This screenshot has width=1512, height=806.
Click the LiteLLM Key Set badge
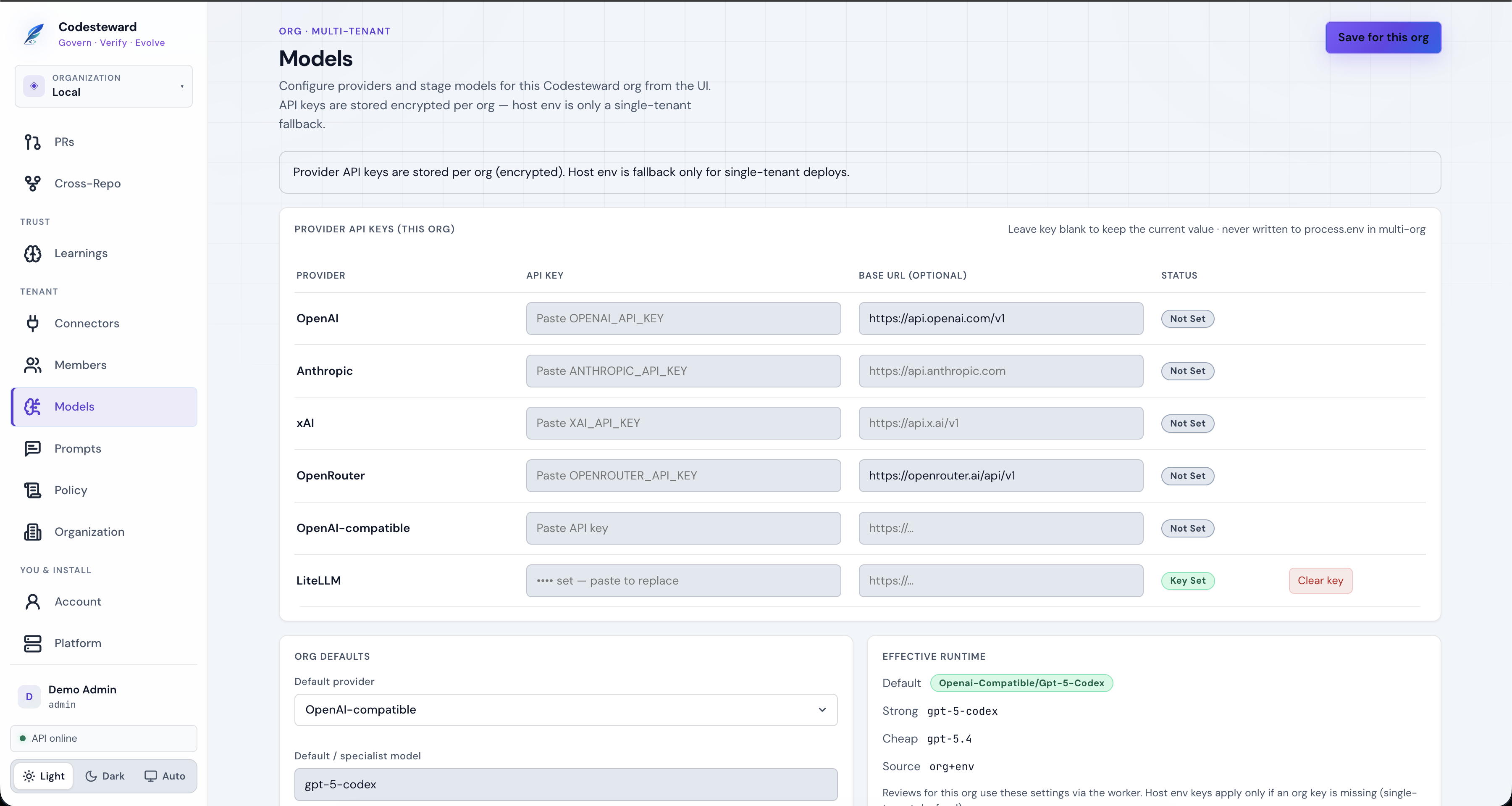1188,581
